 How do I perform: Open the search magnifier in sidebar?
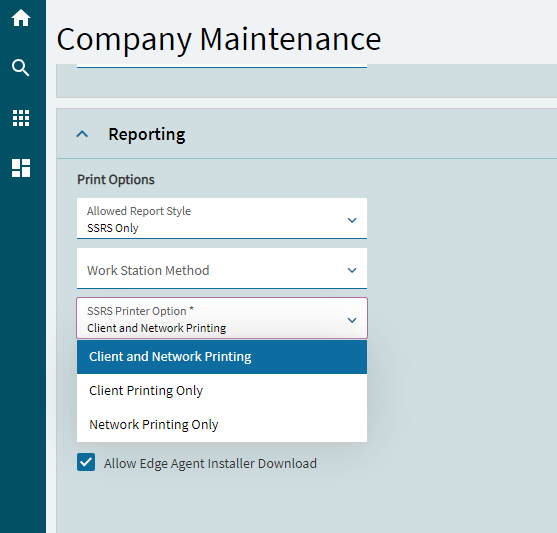point(21,68)
